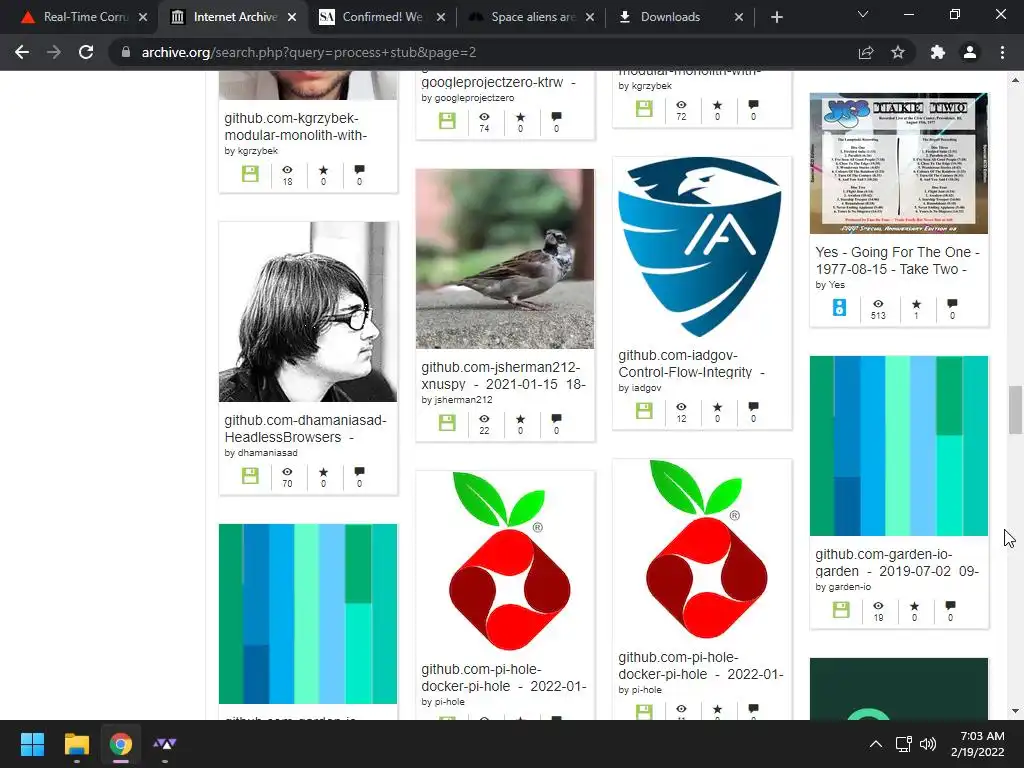Screen dimensions: 1024x768
Task: Open the Windows Start menu
Action: tap(32, 744)
